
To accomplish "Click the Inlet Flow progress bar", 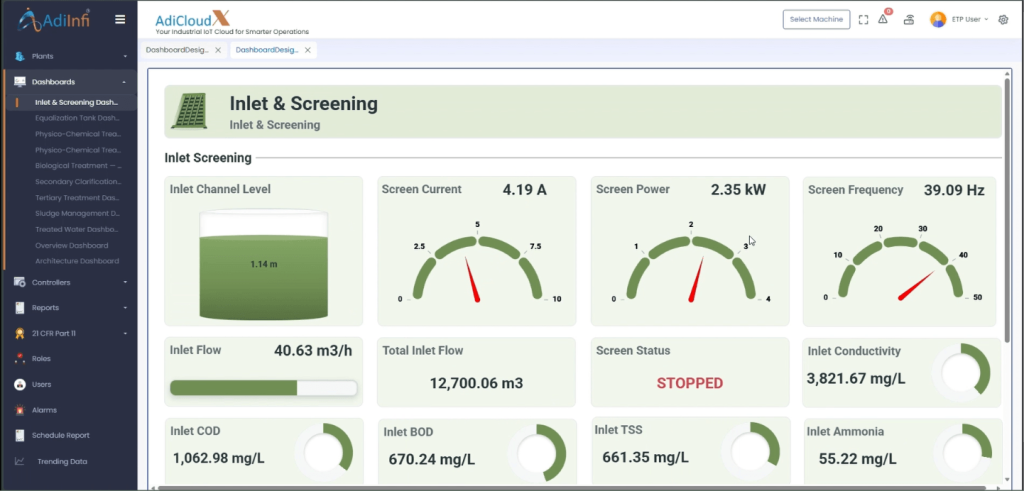I will (263, 388).
